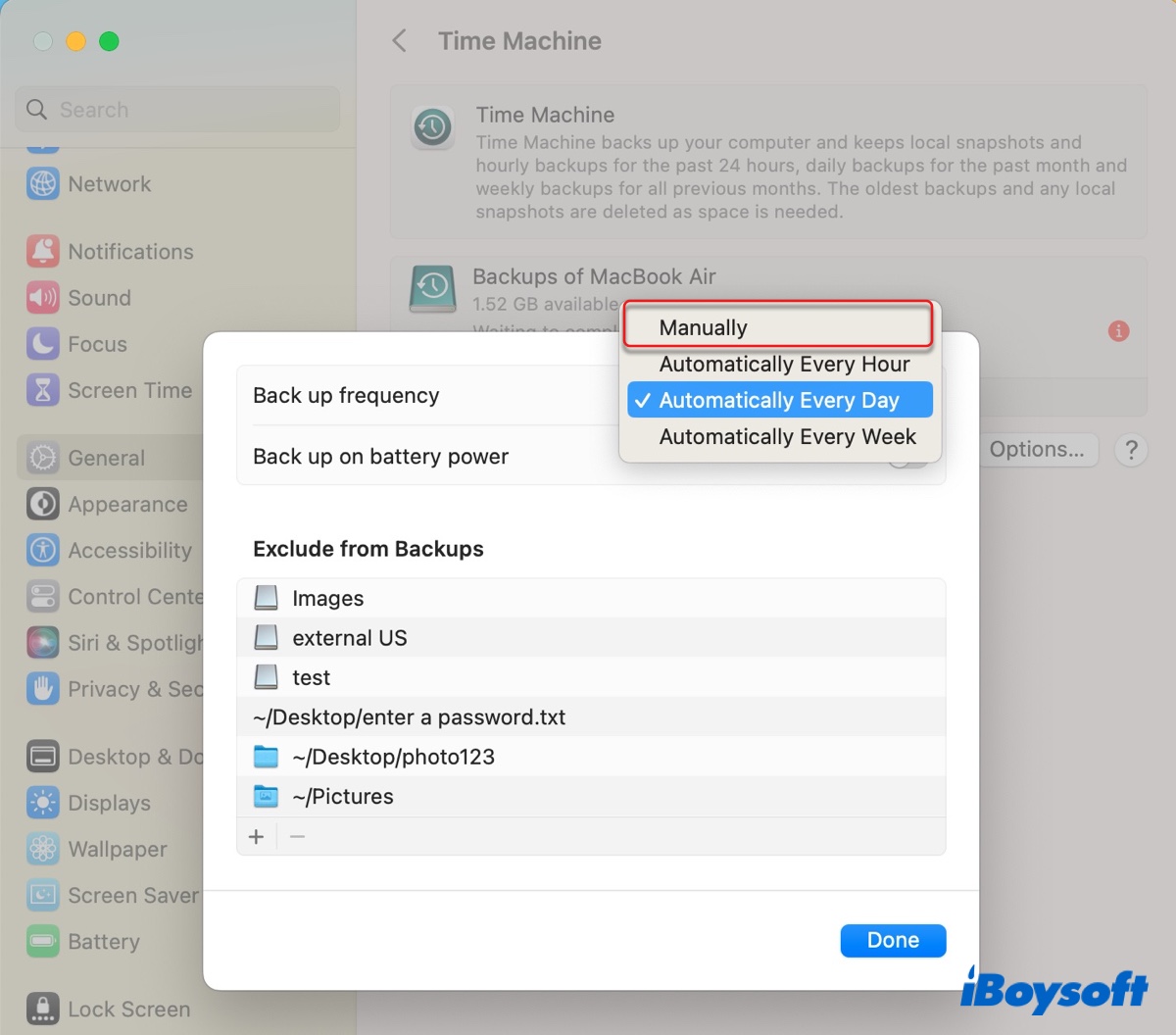The width and height of the screenshot is (1176, 1035).
Task: Open the Network settings icon
Action: coord(43,184)
